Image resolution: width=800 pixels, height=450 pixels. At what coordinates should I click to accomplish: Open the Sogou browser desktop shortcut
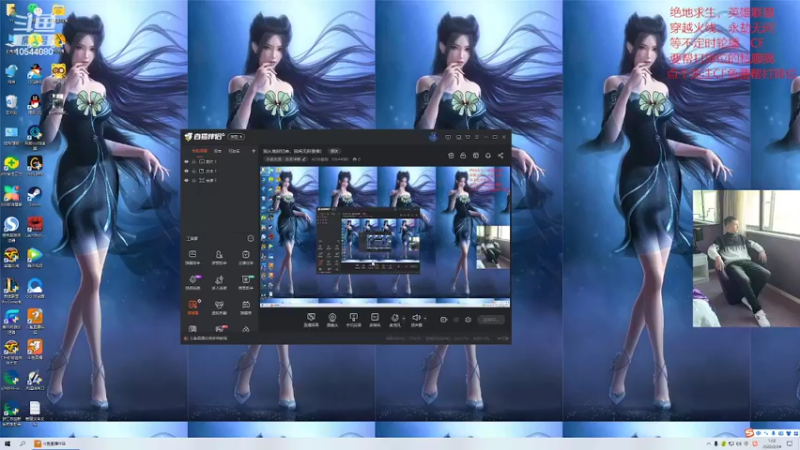[11, 228]
